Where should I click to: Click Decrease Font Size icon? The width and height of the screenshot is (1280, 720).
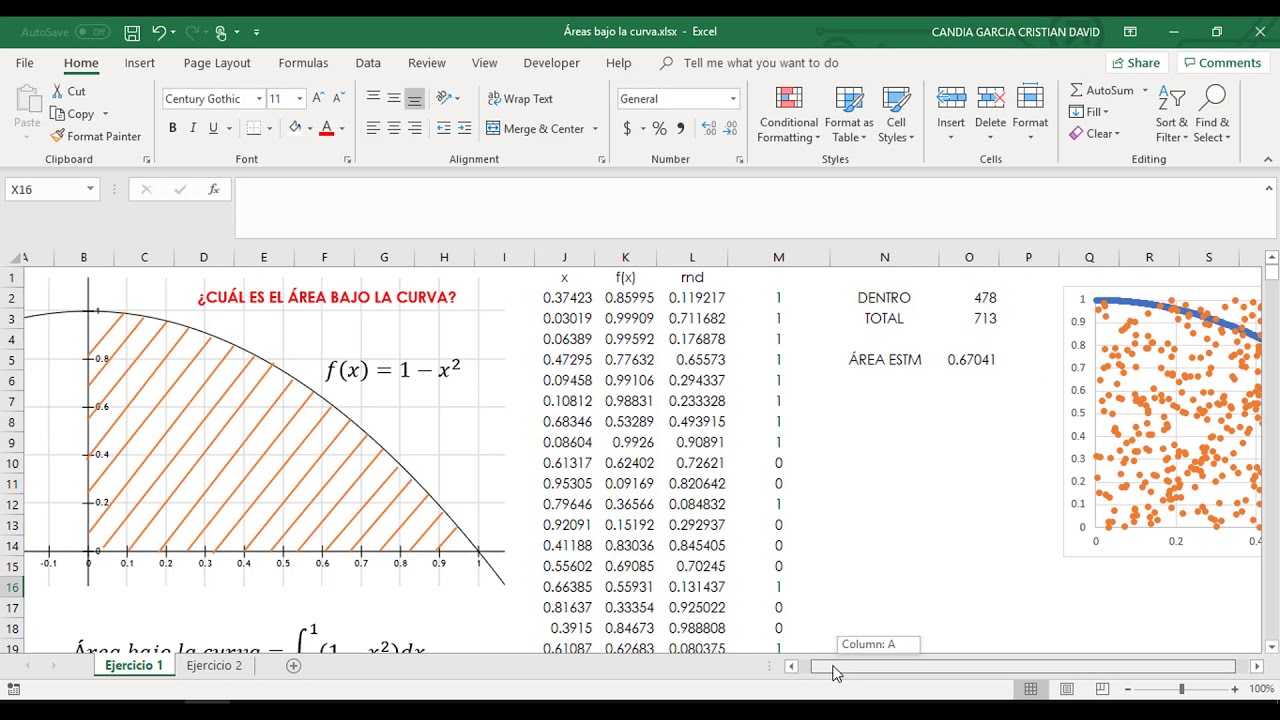pos(340,98)
